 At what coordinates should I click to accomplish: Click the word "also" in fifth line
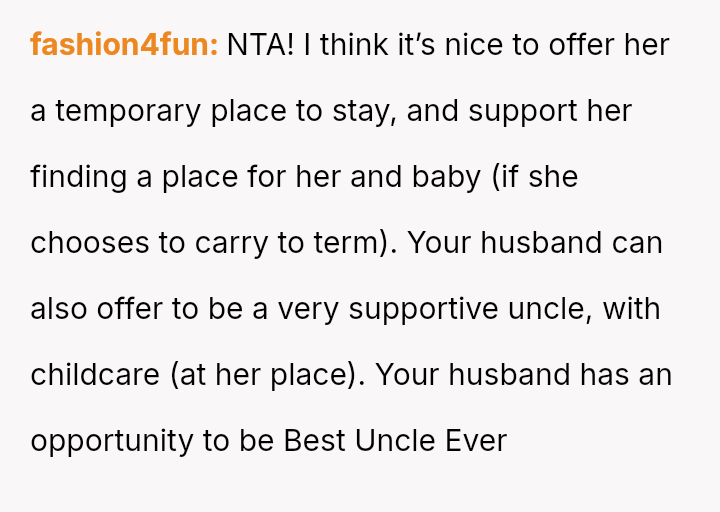(59, 309)
